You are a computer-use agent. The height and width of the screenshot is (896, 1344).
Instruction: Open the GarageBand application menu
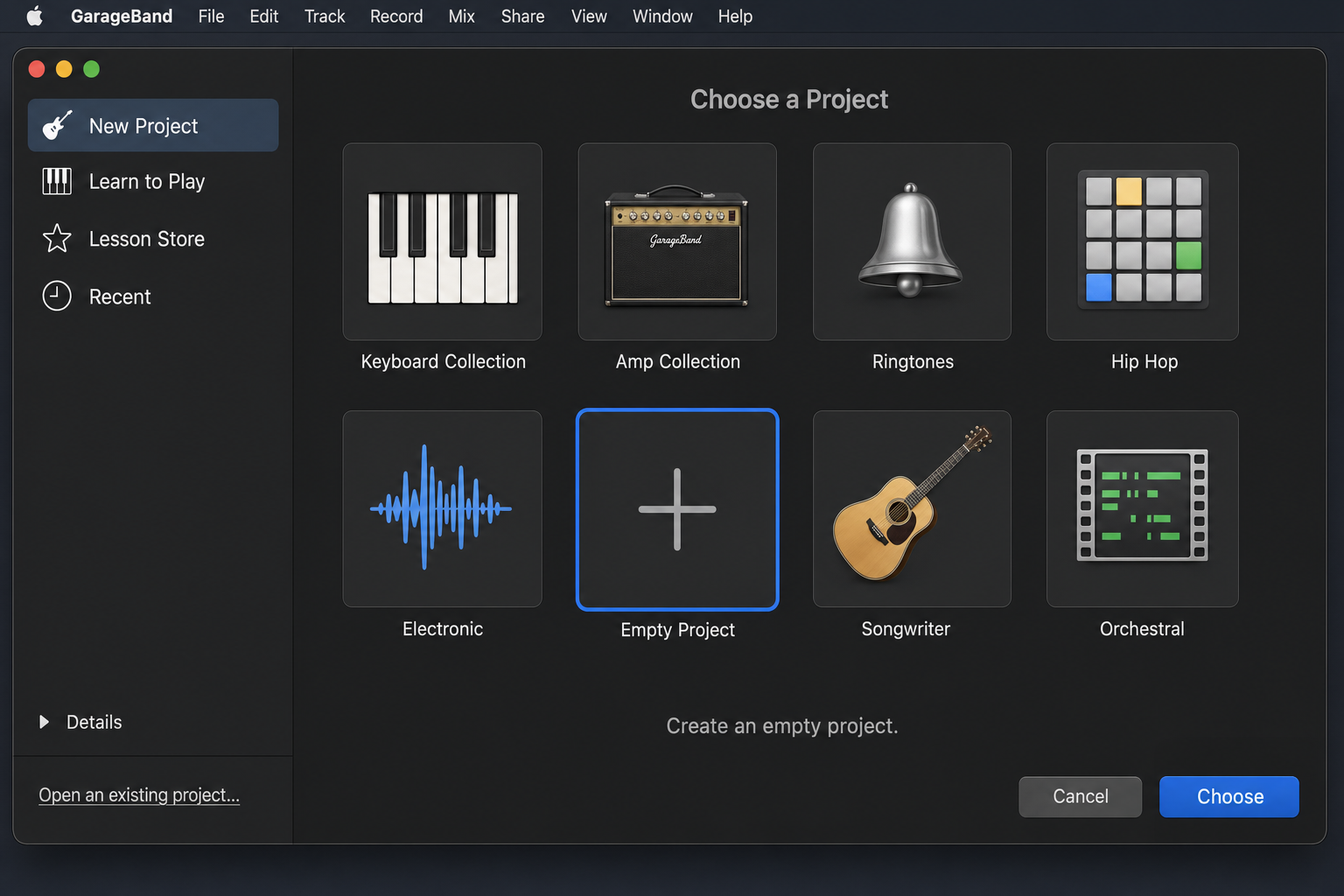pyautogui.click(x=122, y=16)
